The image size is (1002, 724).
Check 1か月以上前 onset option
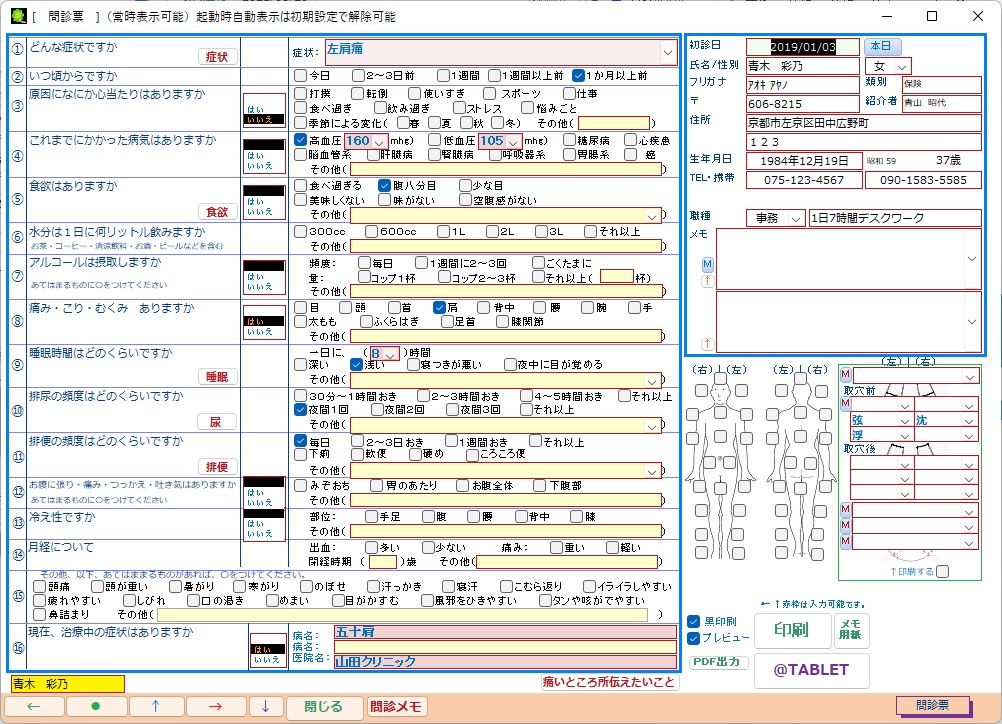[578, 75]
